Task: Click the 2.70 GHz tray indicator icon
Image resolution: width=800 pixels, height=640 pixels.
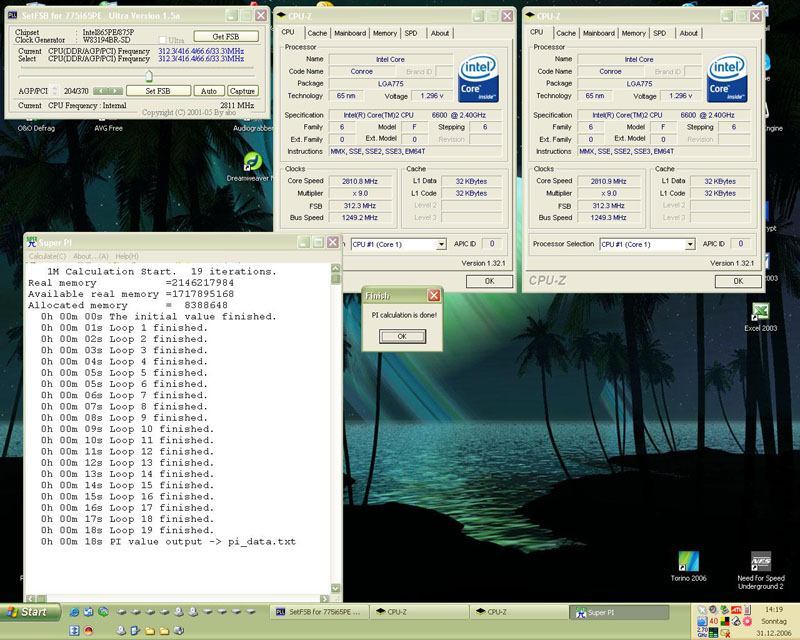Action: click(702, 632)
